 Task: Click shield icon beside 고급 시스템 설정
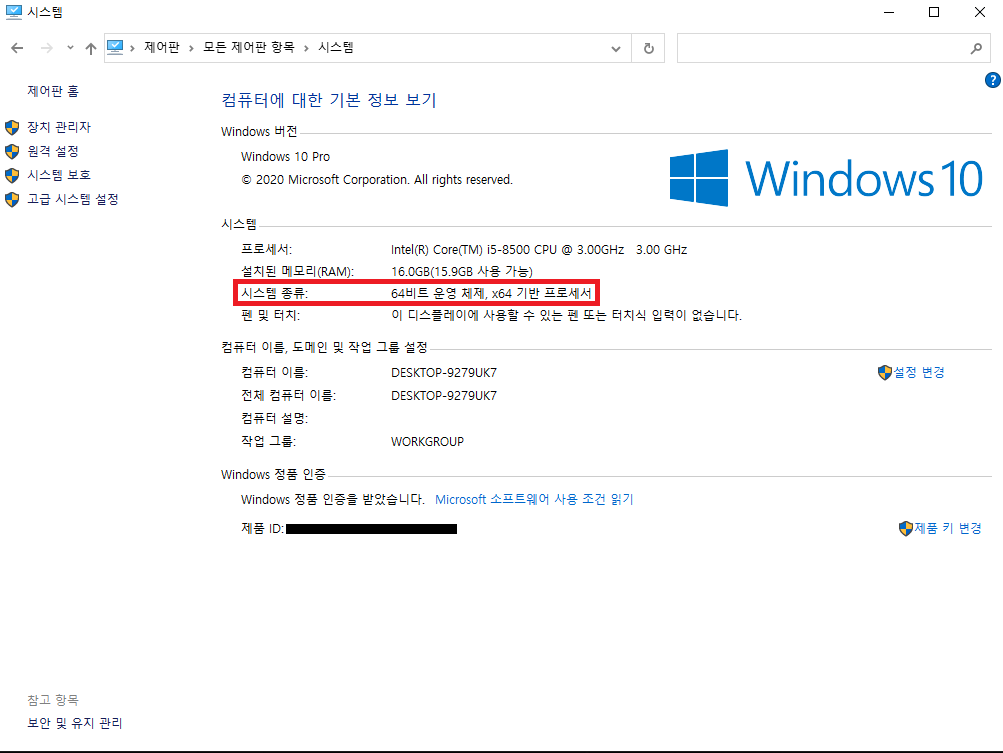(12, 200)
